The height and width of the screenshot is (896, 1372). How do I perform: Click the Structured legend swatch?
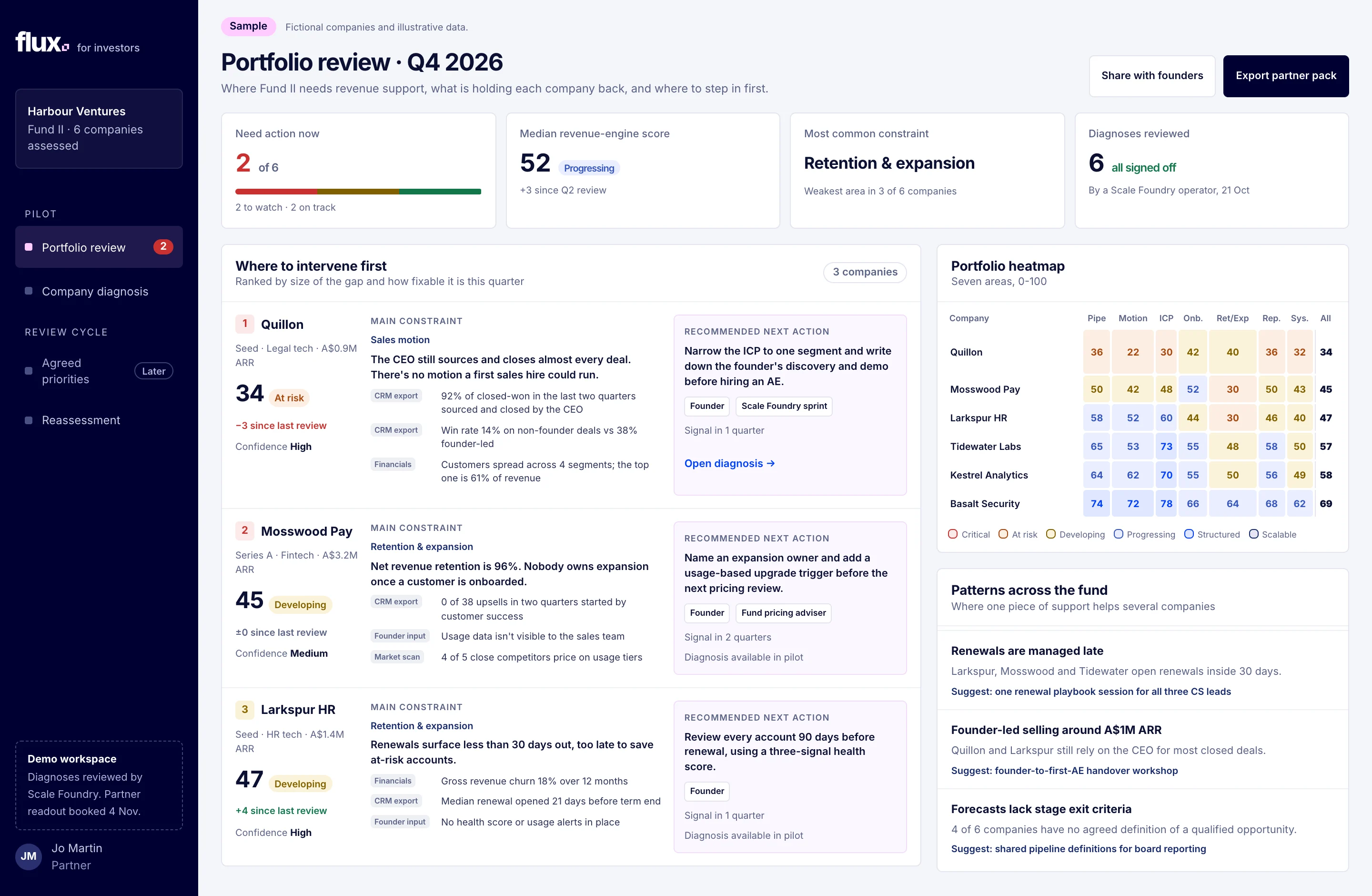click(x=1189, y=534)
